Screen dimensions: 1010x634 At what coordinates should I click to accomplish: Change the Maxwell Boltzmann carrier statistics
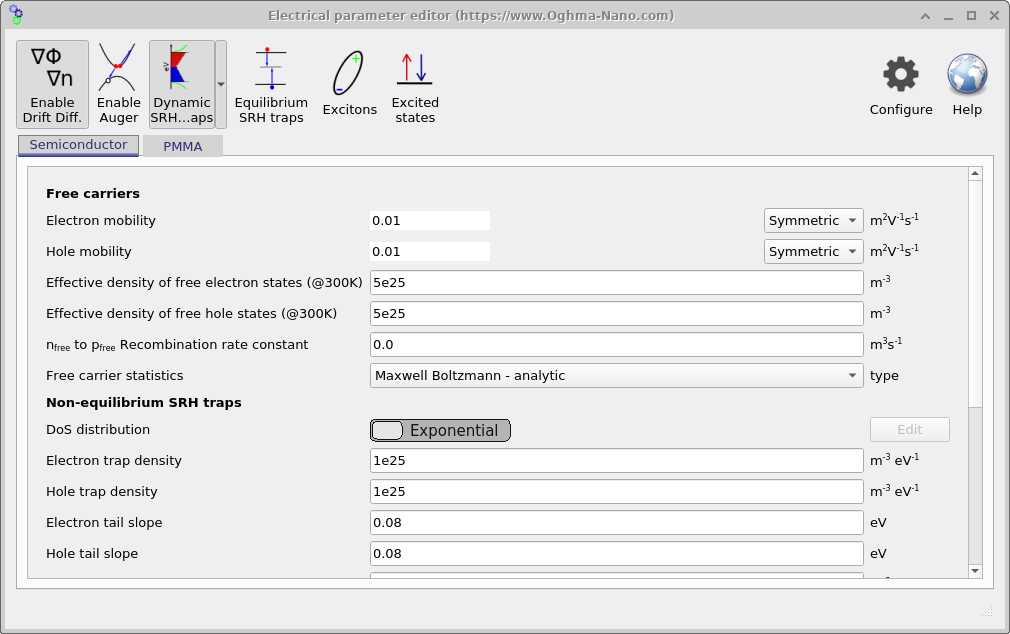pos(616,375)
